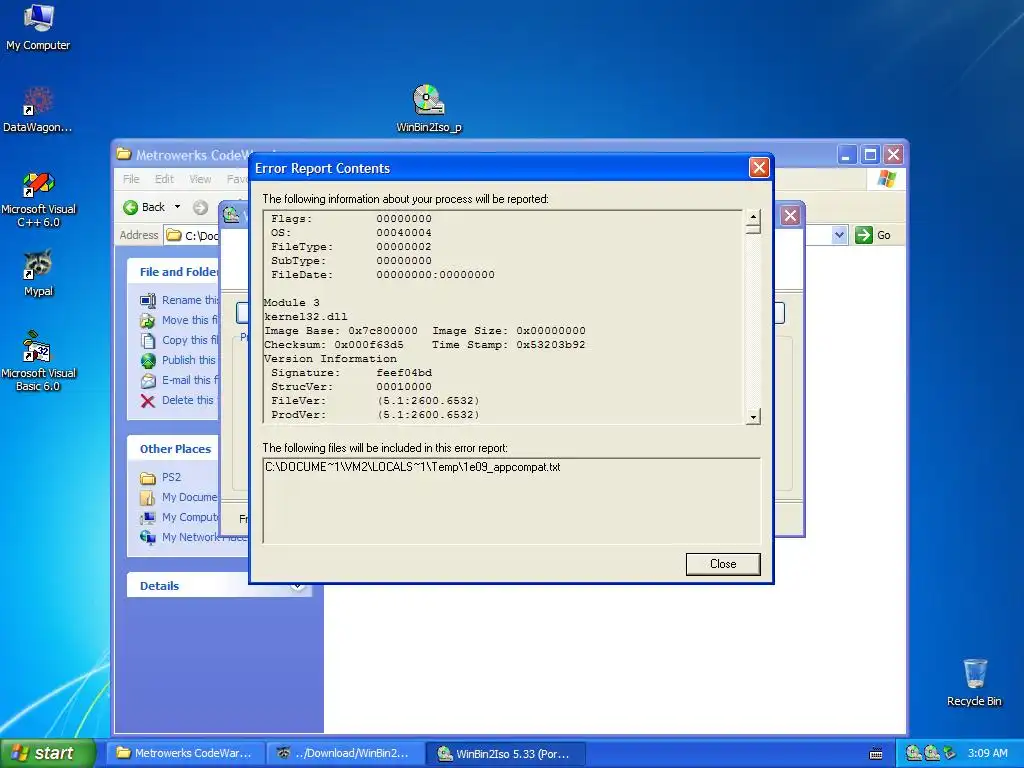Screen dimensions: 1024x768
Task: Click the My Documents icon in Other Places
Action: (148, 498)
